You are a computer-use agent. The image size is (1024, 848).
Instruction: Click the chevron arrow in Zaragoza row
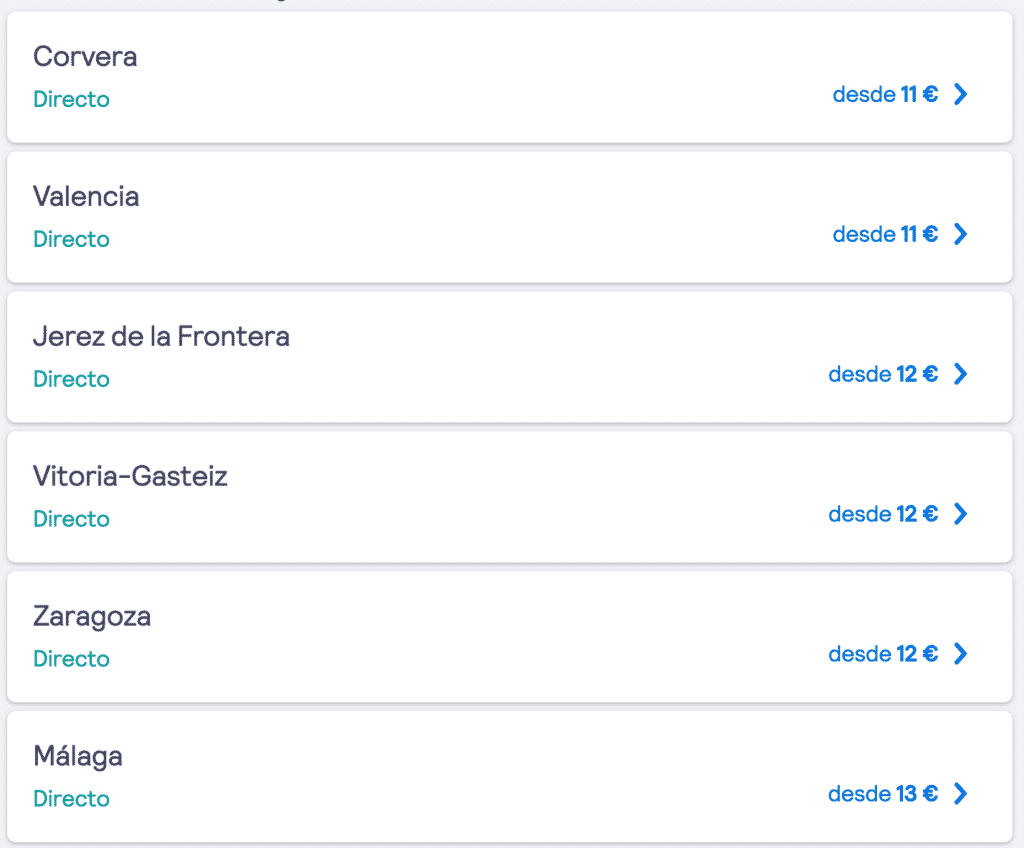point(960,654)
